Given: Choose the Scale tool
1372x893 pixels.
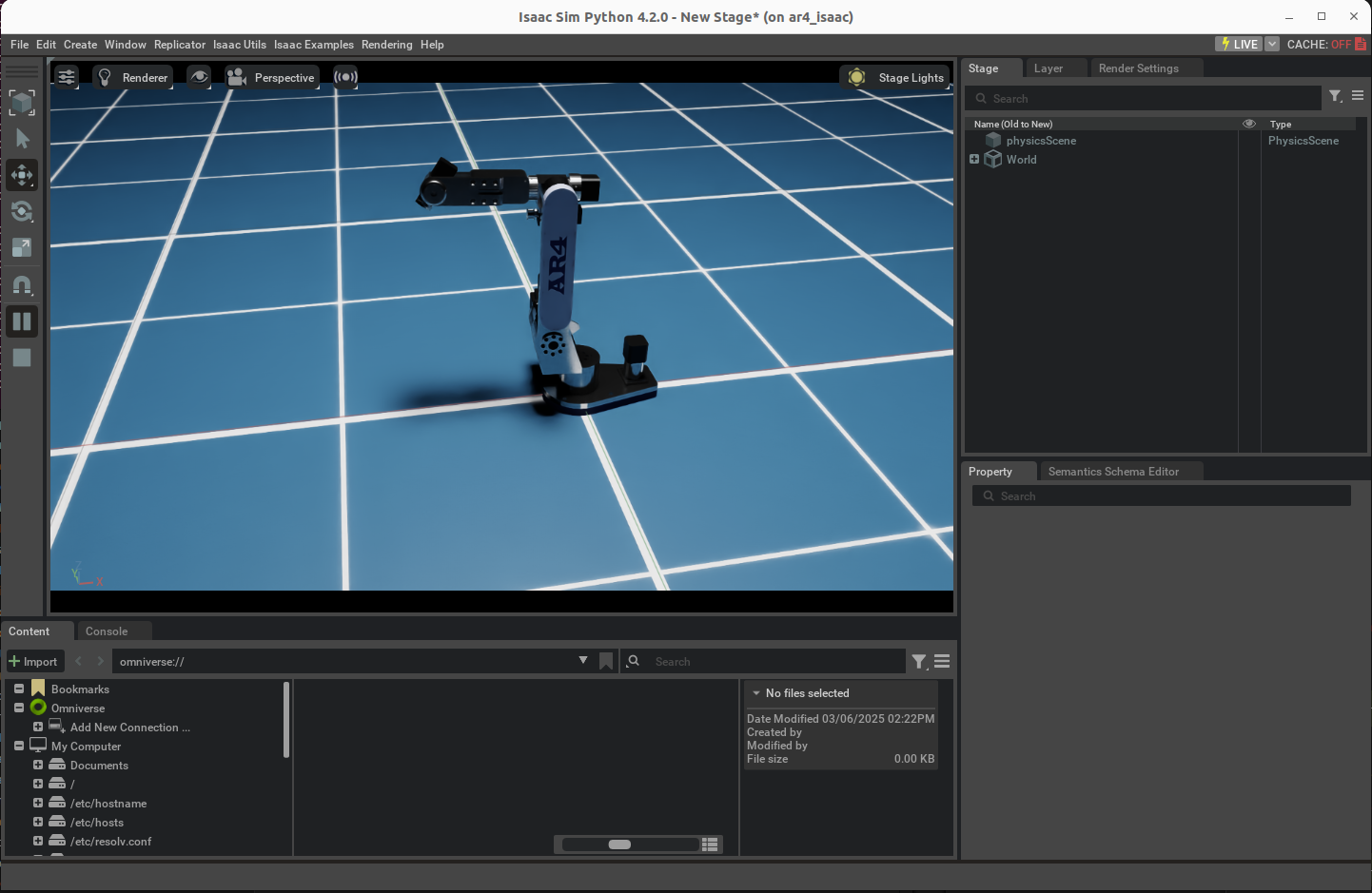Looking at the screenshot, I should pyautogui.click(x=22, y=248).
